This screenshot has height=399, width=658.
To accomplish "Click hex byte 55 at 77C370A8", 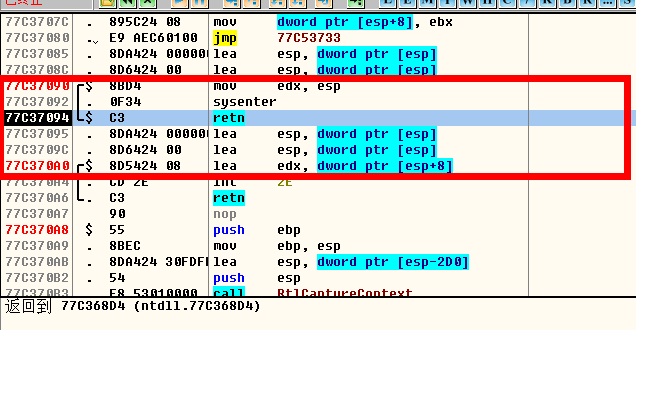I will point(117,230).
